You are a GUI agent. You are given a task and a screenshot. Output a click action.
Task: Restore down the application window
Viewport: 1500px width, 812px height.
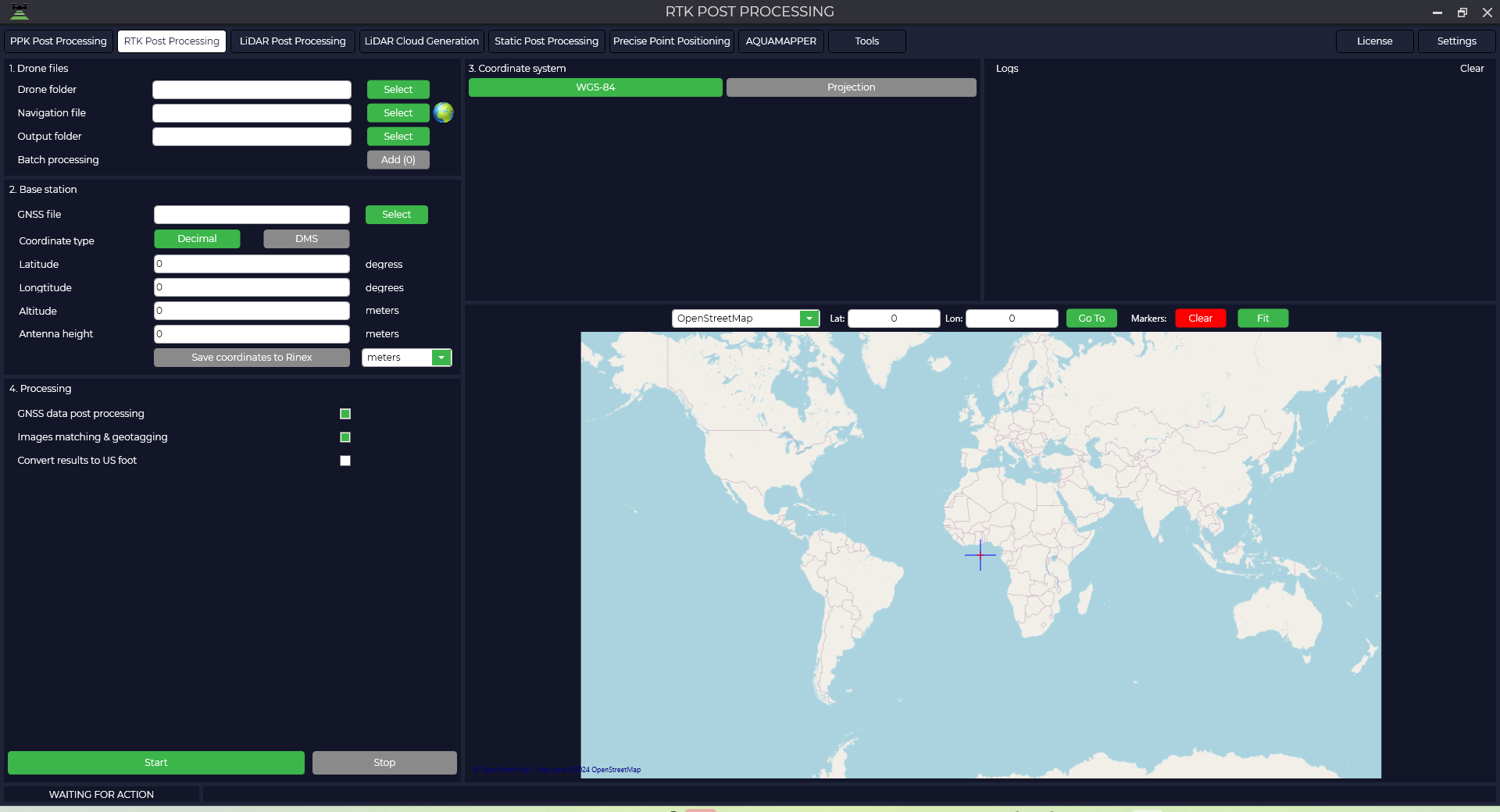pos(1462,12)
